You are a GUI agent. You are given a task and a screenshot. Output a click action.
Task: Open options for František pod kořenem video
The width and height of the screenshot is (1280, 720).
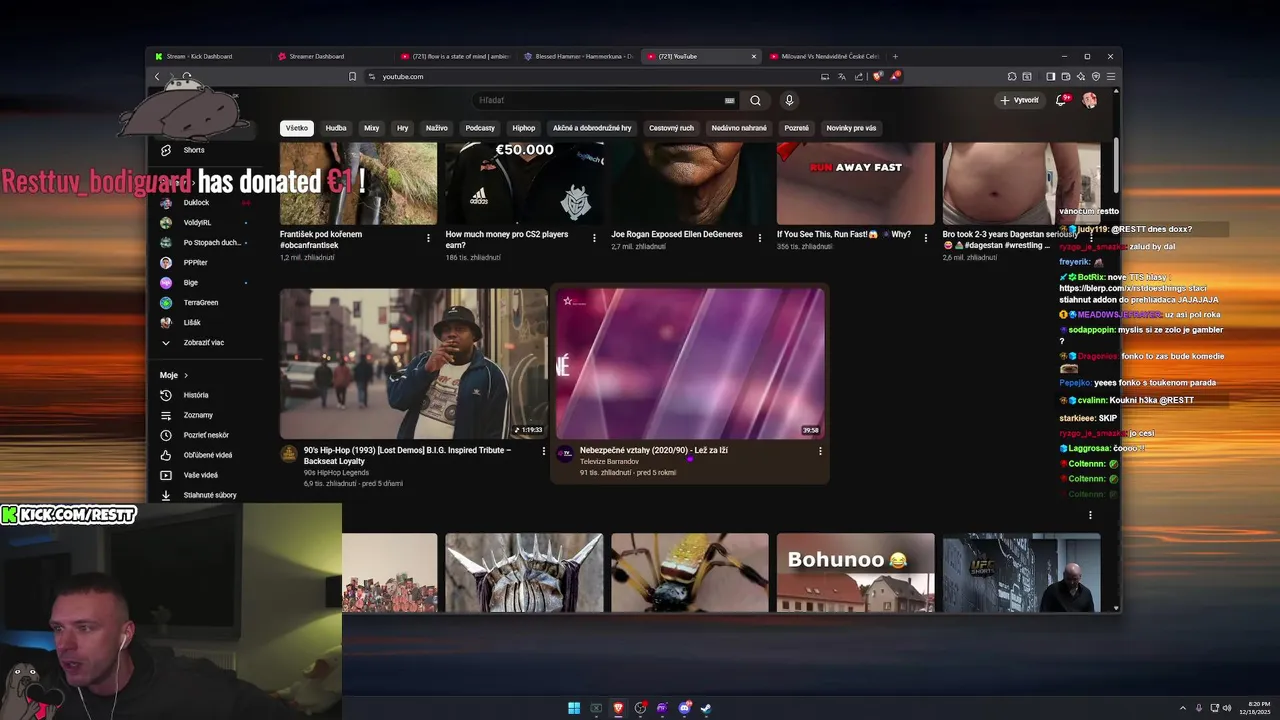click(x=428, y=238)
